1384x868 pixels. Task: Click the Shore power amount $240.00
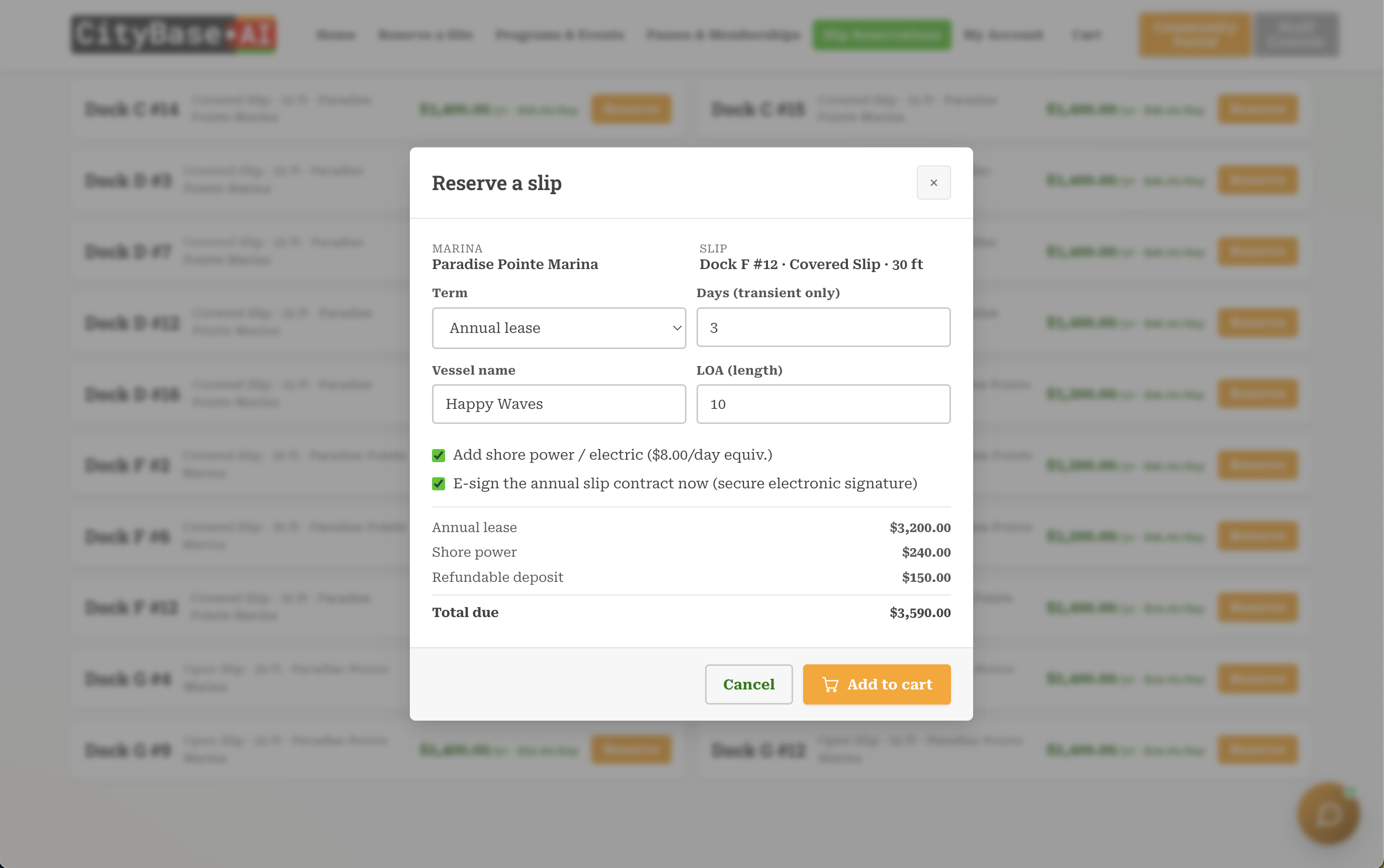click(926, 552)
